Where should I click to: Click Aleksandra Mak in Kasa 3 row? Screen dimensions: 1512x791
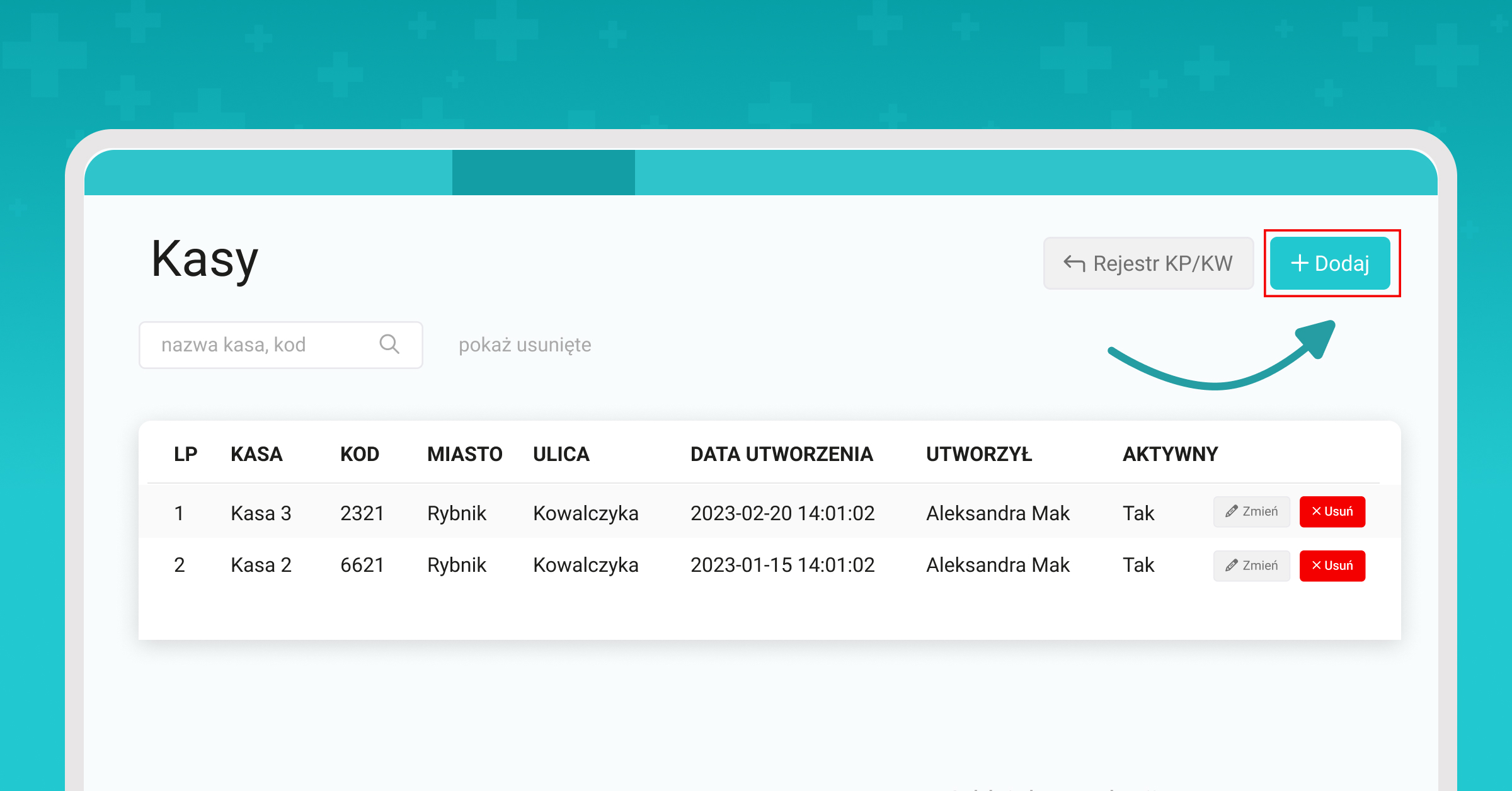(998, 513)
